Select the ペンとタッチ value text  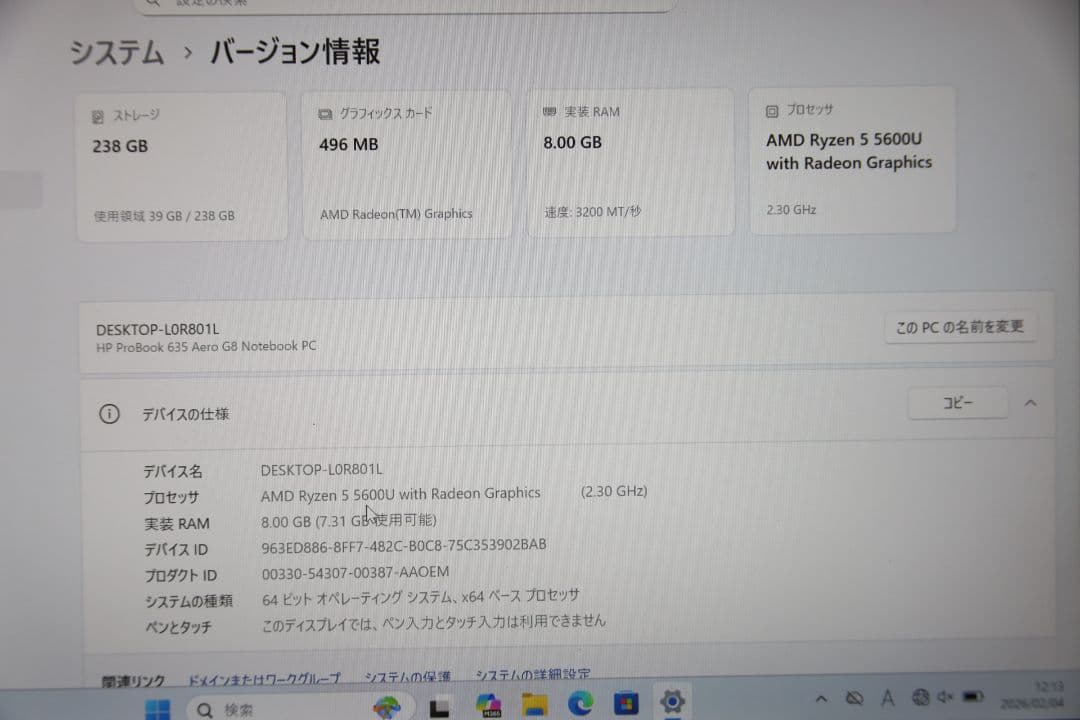(434, 623)
